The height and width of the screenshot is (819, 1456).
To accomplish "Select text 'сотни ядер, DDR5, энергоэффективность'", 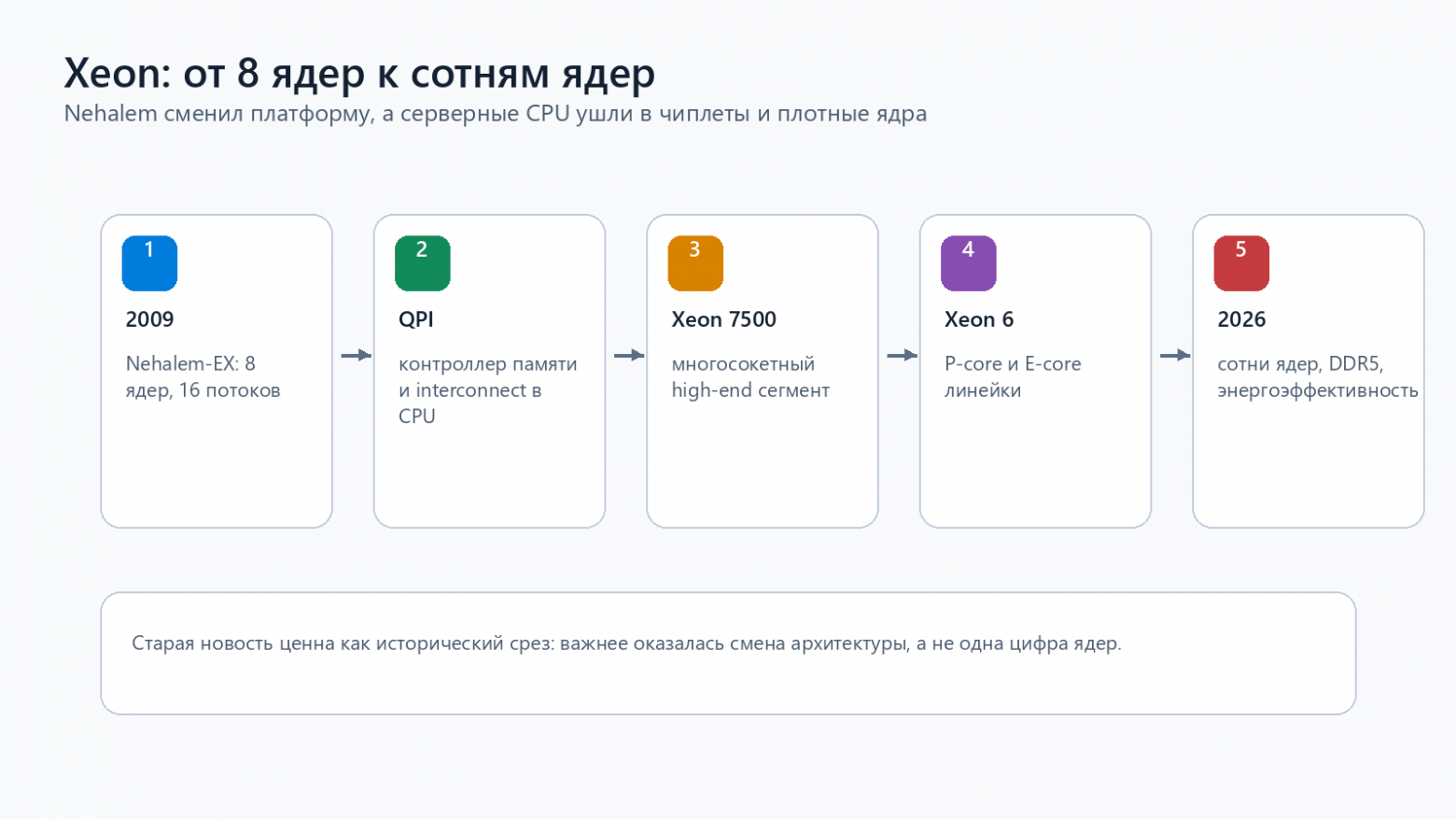I will click(1318, 377).
